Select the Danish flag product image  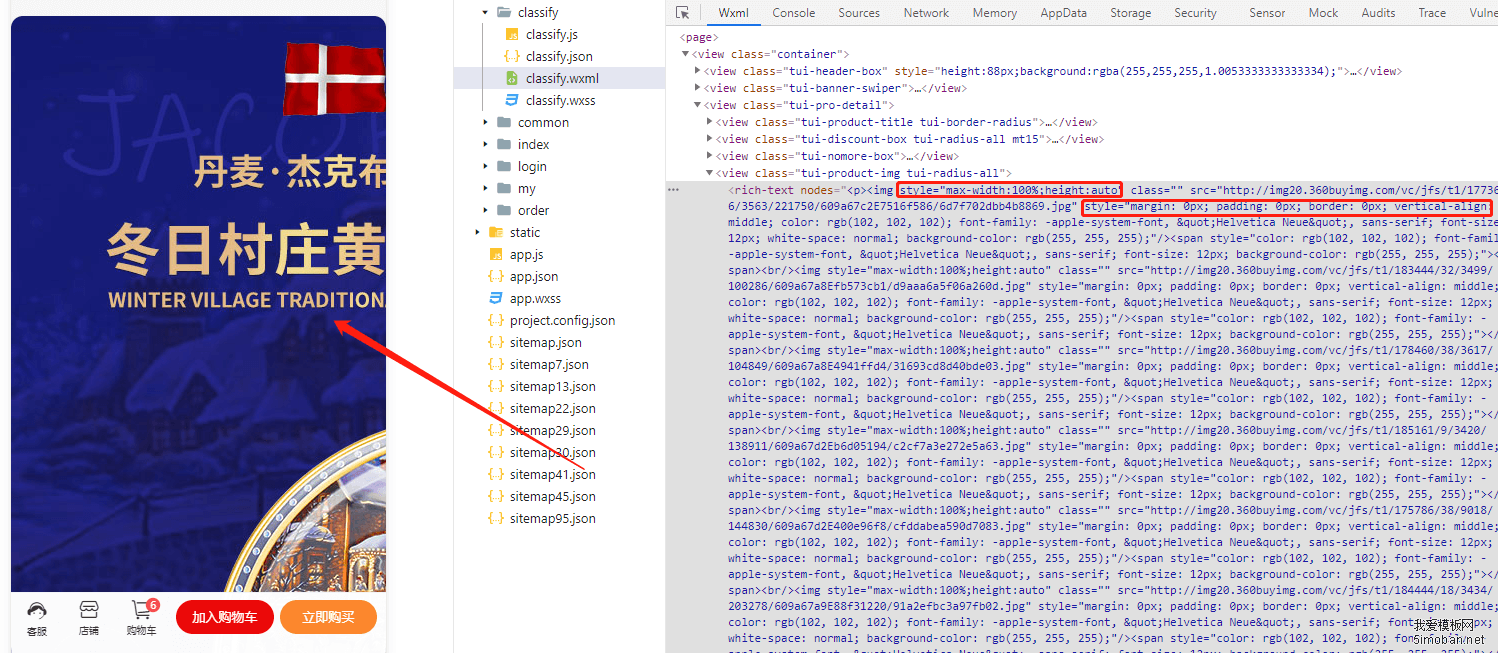tap(334, 78)
